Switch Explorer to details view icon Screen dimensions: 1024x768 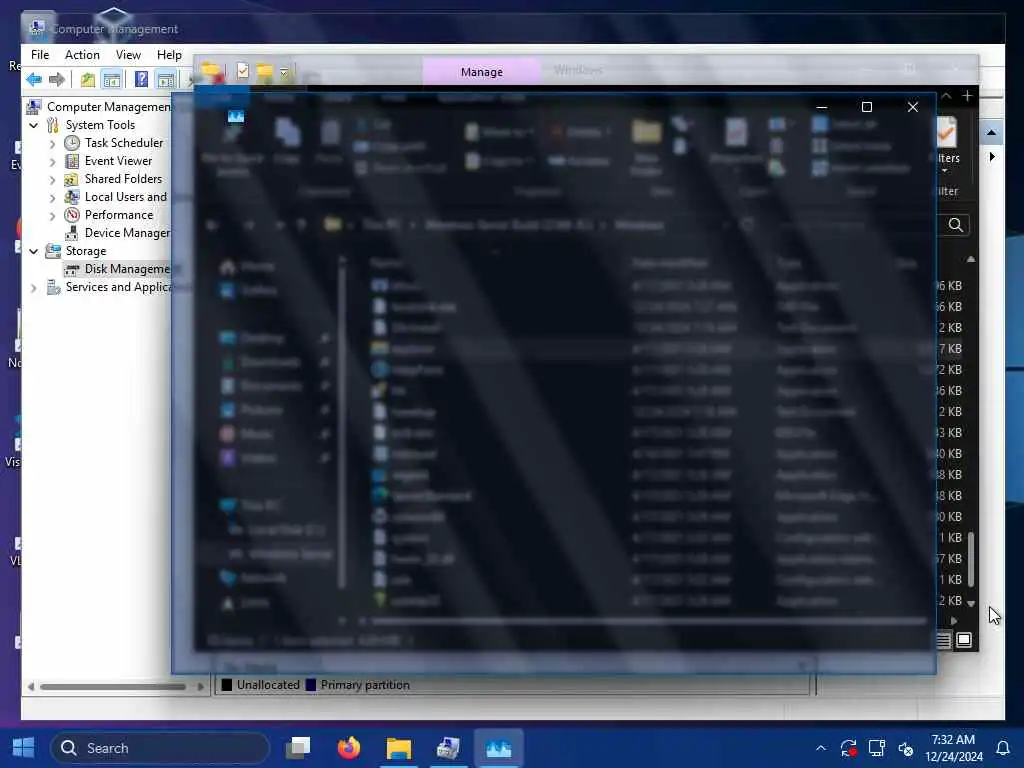pyautogui.click(x=944, y=640)
